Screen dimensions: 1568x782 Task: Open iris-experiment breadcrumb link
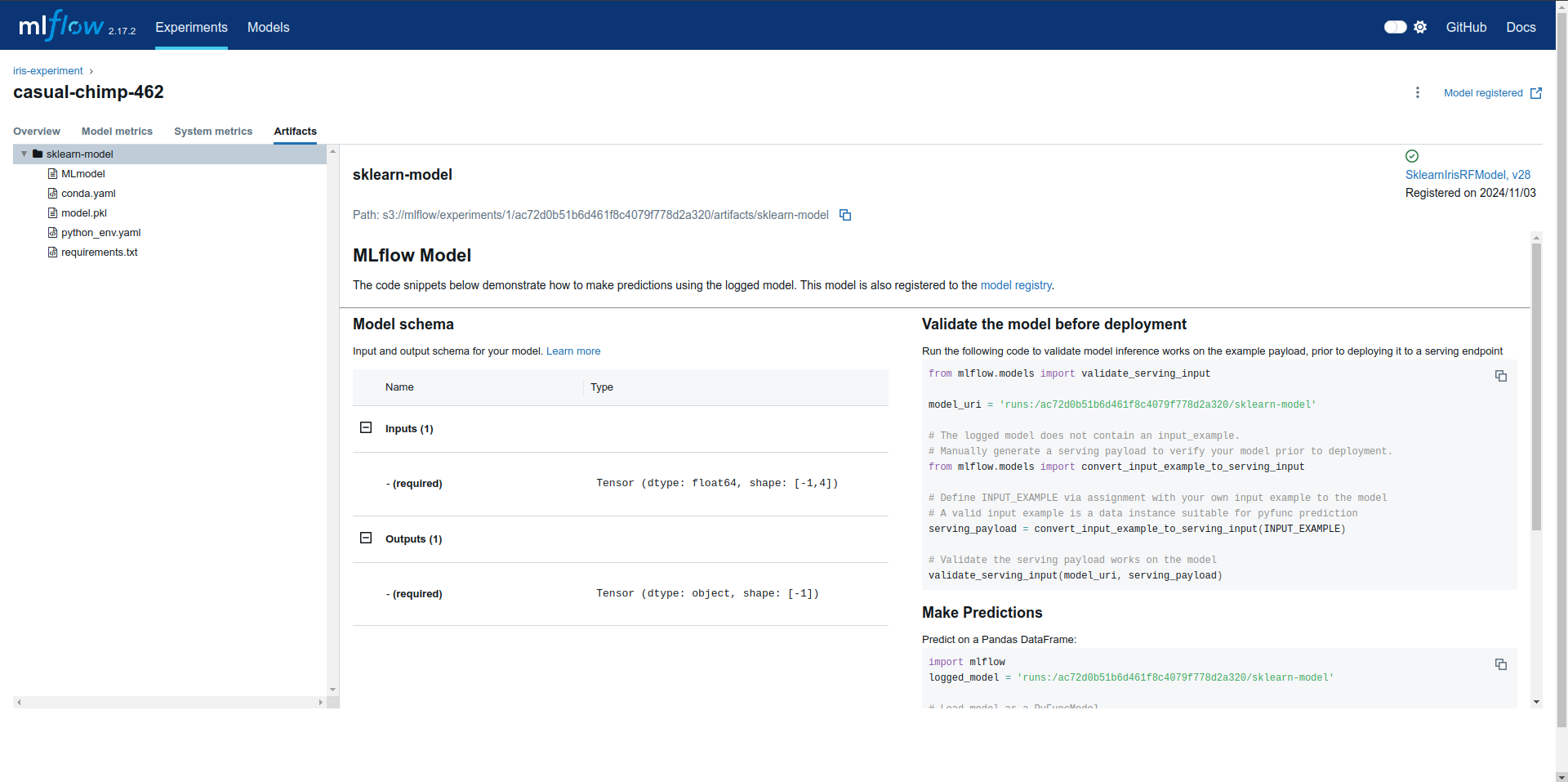click(48, 71)
